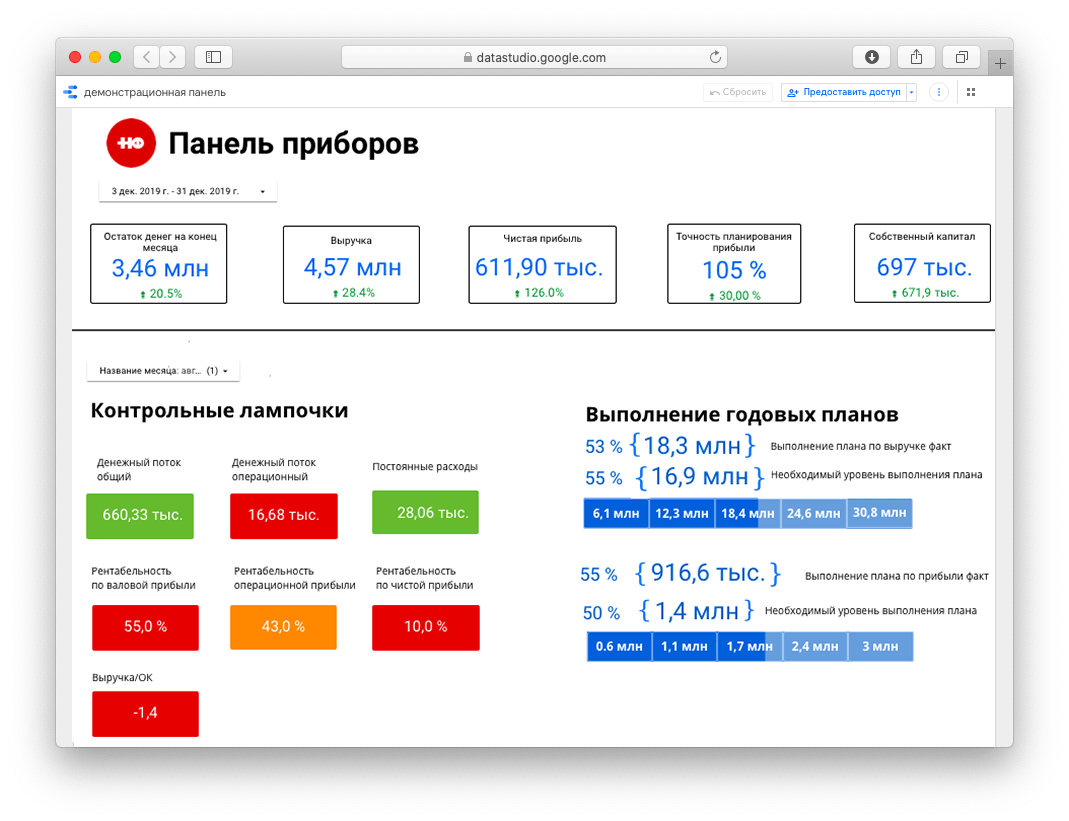
Task: Click the red НФ logo
Action: (131, 143)
